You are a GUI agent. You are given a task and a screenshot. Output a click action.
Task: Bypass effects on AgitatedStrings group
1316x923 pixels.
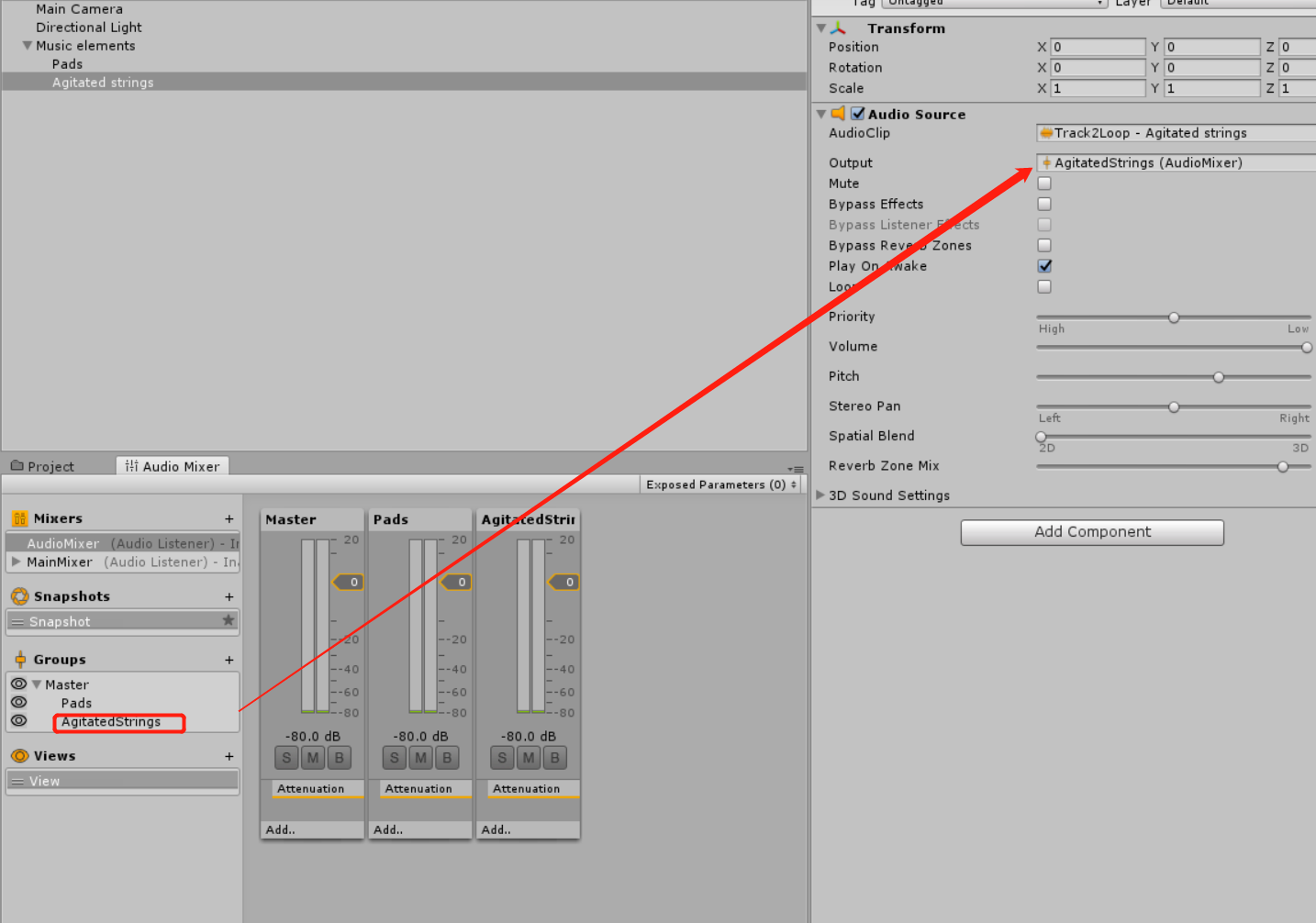555,758
